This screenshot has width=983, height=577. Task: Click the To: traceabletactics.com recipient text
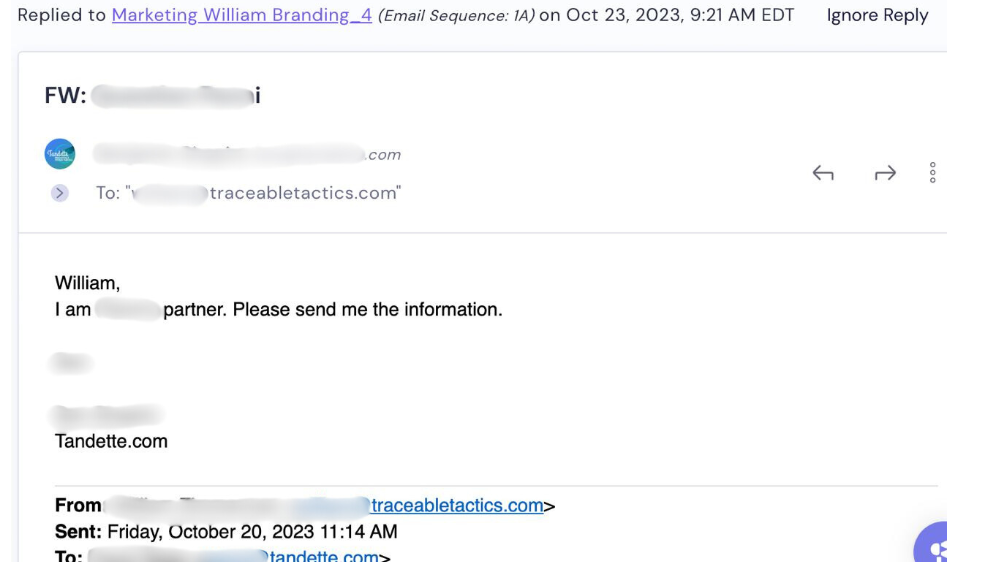[248, 193]
